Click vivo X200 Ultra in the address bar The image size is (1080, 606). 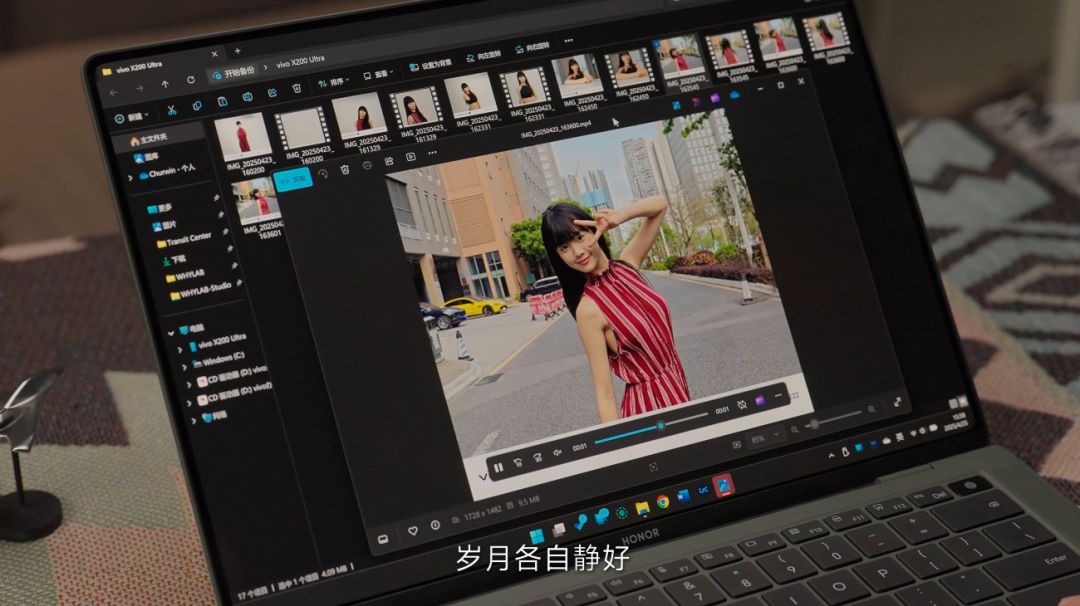300,61
